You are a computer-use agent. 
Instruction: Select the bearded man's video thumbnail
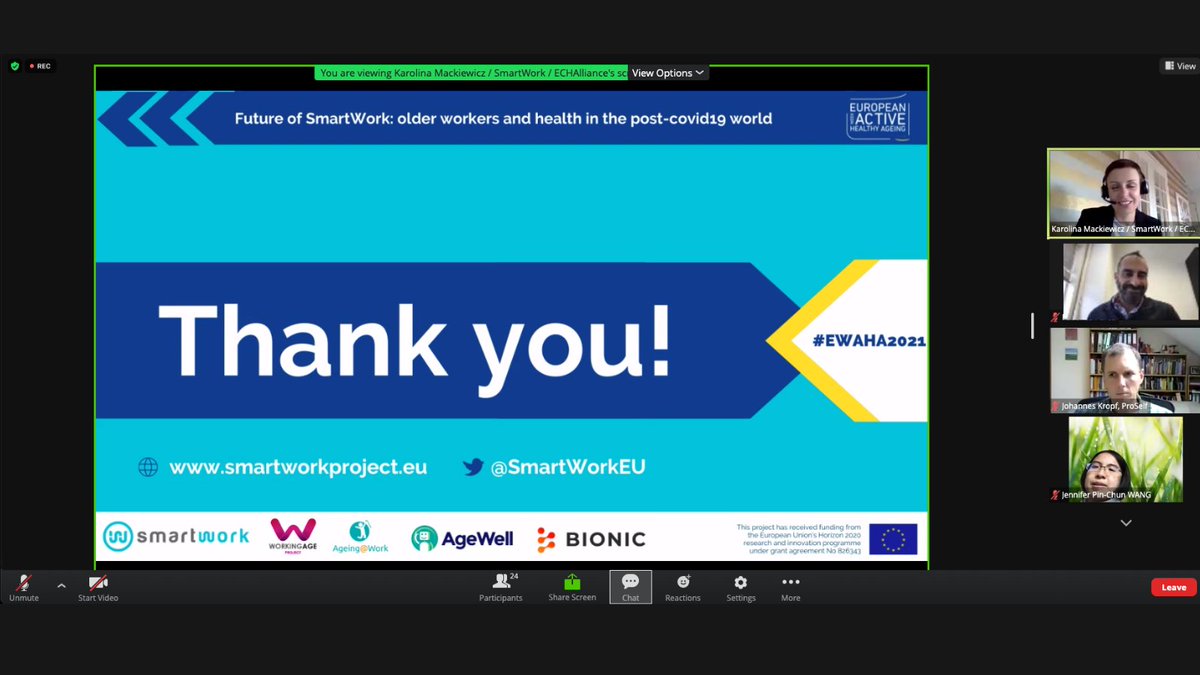point(1131,282)
